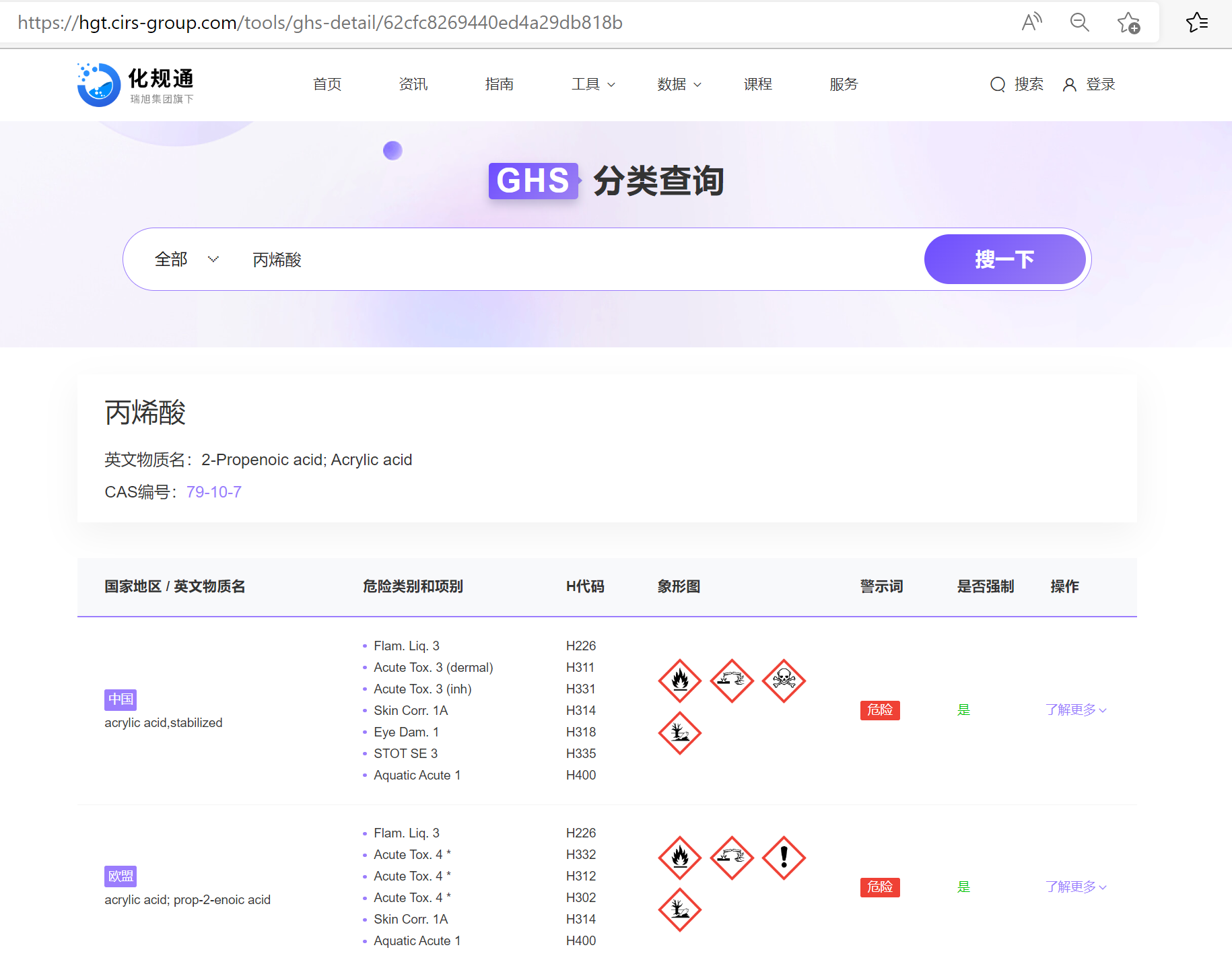
Task: Select the exclamation mark pictogram in EU row
Action: pos(784,858)
